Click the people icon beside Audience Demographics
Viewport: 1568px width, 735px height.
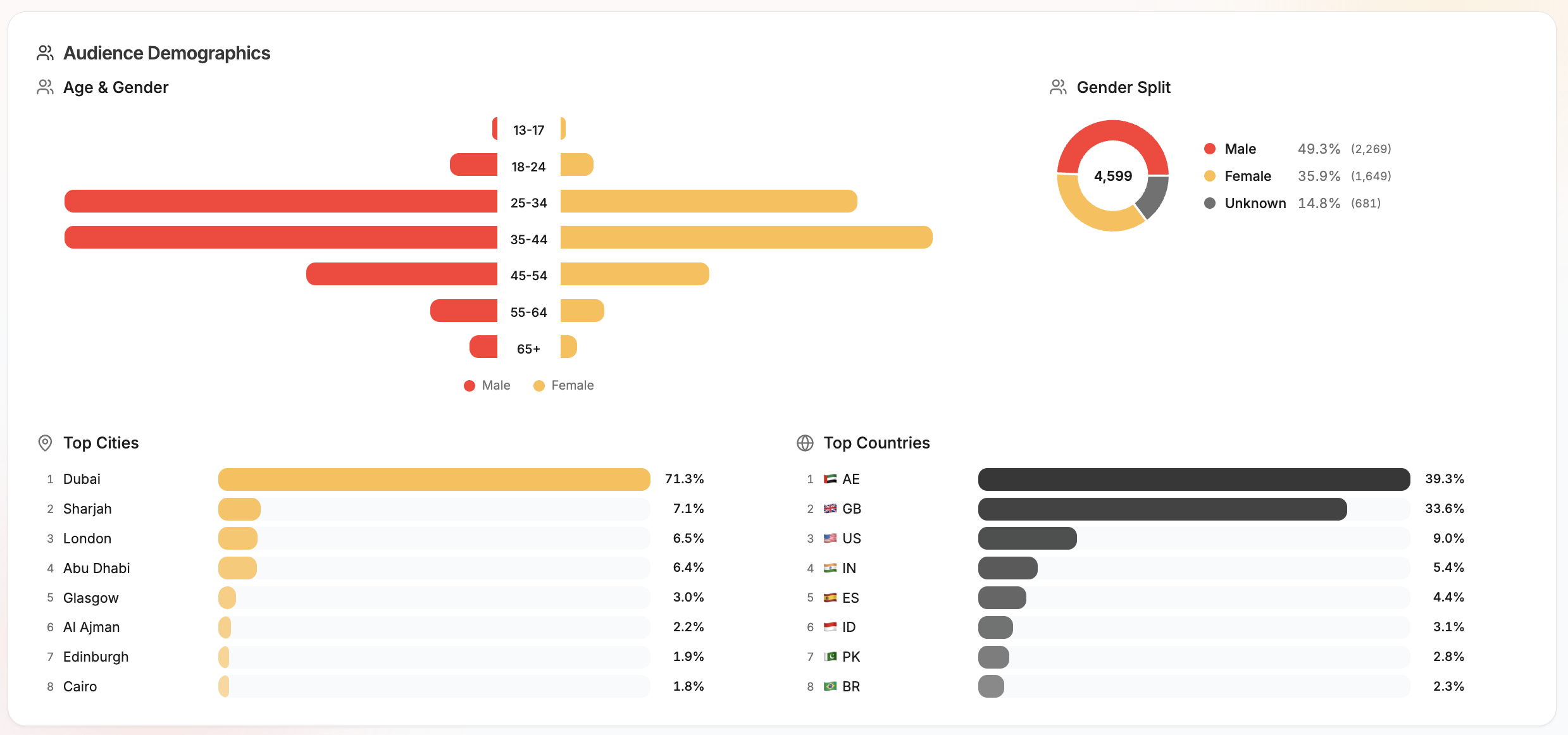(45, 53)
